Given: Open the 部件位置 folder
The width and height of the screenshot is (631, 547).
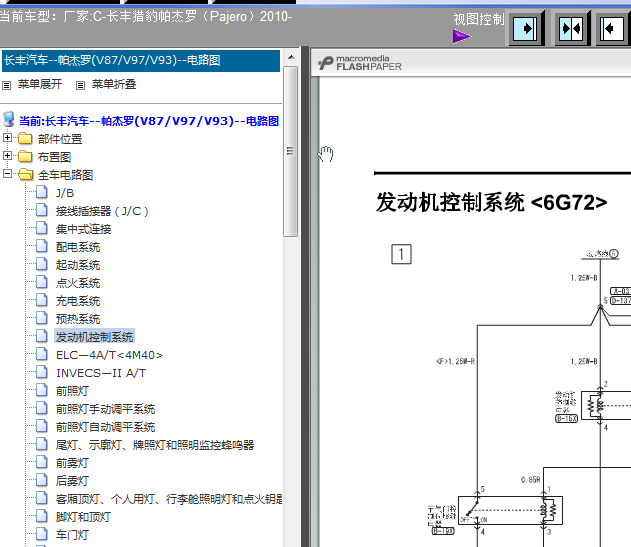Looking at the screenshot, I should tap(60, 139).
